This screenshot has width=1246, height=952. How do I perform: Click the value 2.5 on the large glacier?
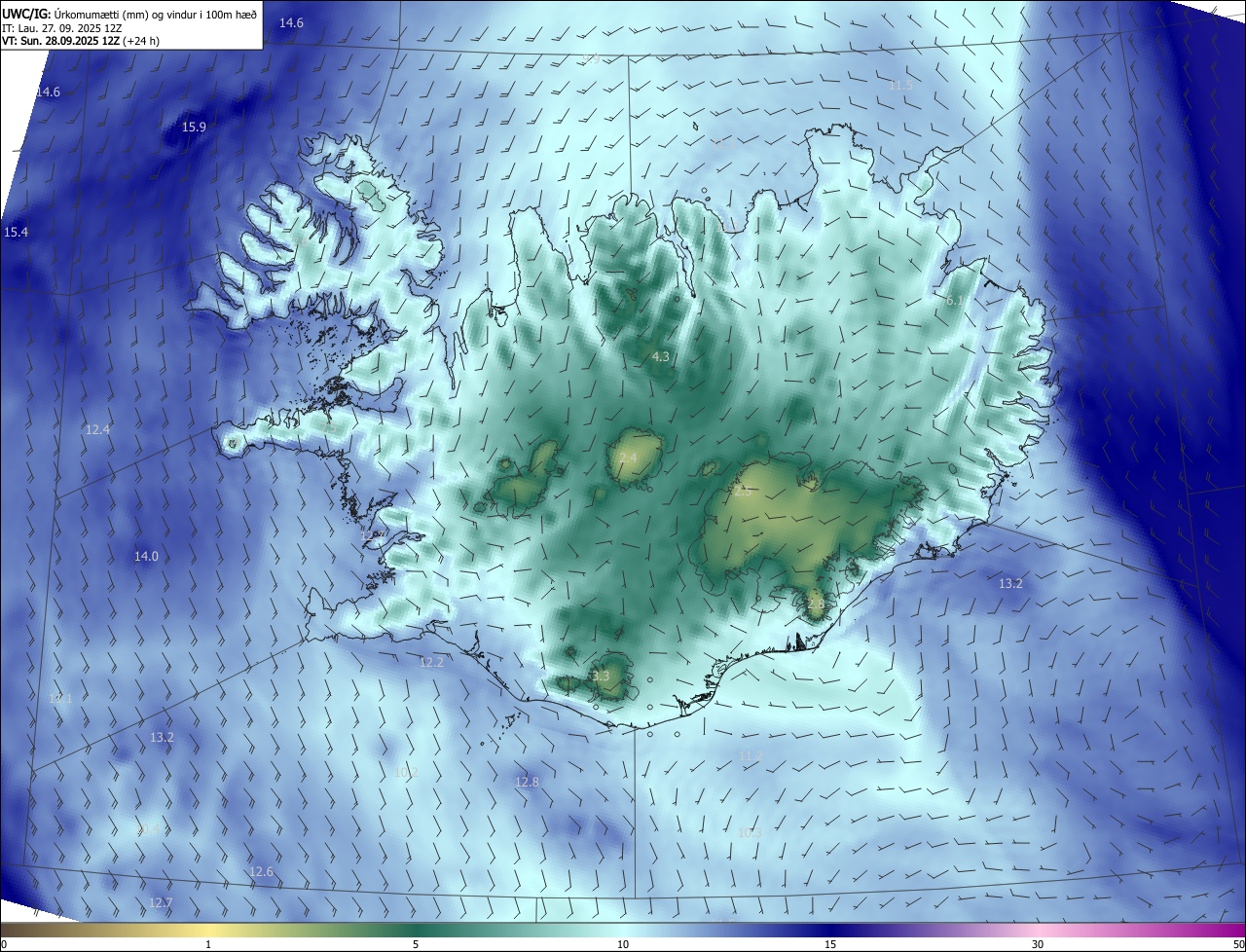742,492
